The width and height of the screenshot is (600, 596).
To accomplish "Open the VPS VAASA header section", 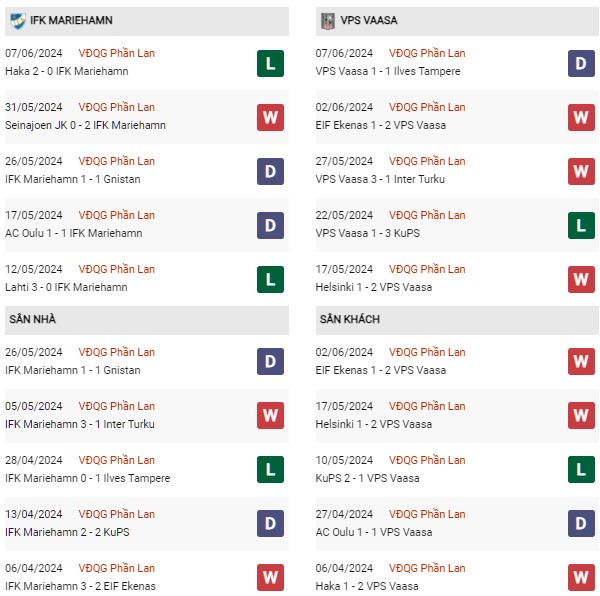I will coord(457,21).
